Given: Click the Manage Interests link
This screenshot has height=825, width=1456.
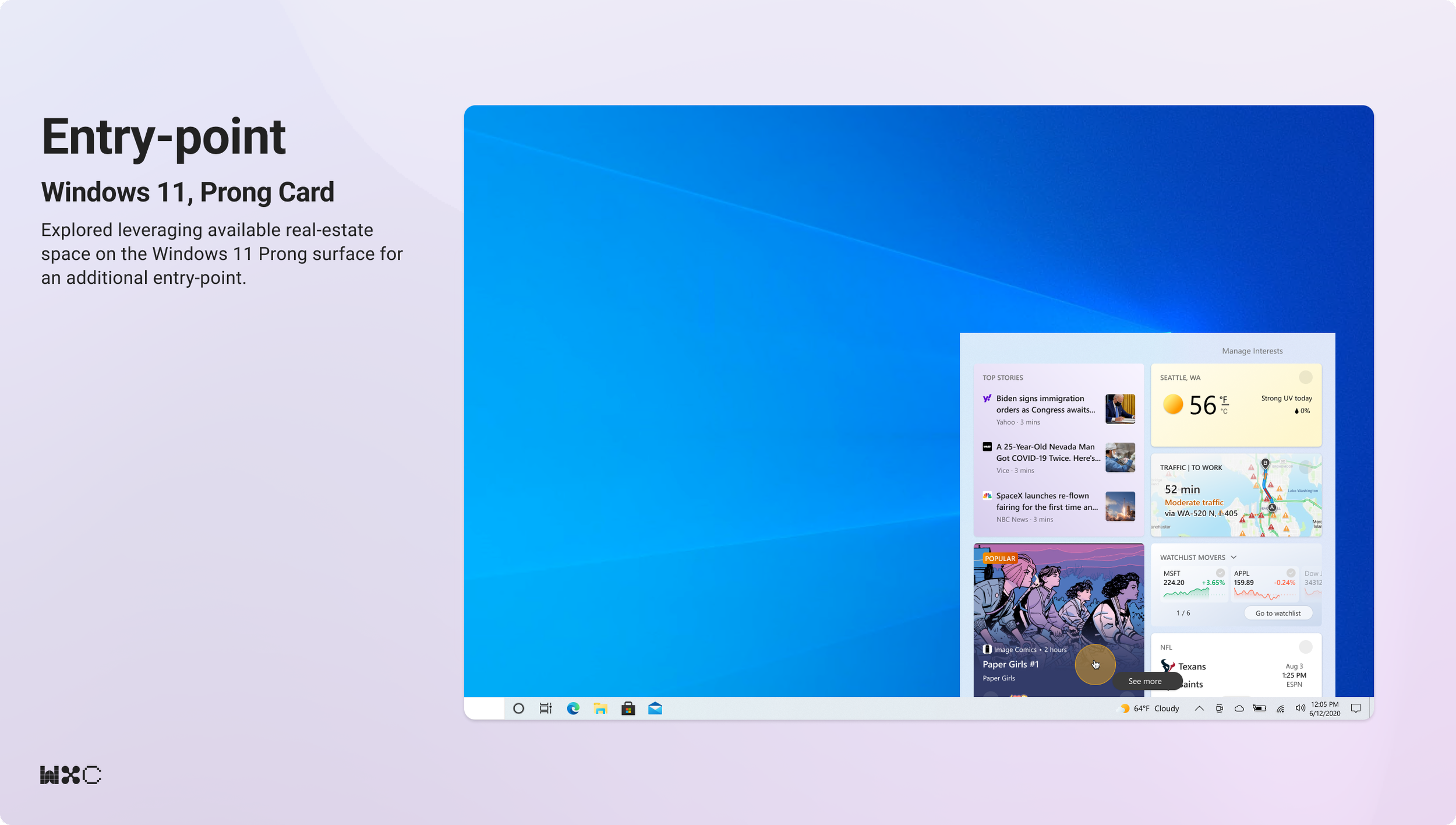Looking at the screenshot, I should coord(1252,351).
